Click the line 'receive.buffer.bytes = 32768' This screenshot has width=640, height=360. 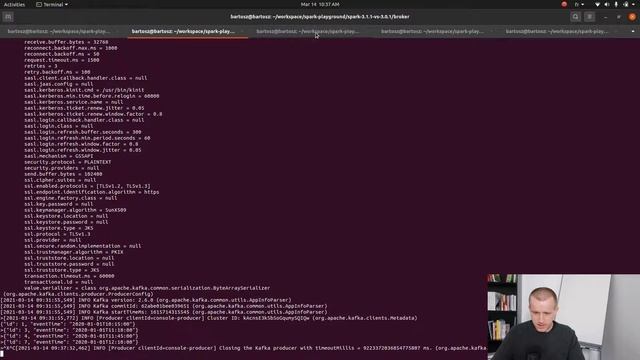pos(66,42)
